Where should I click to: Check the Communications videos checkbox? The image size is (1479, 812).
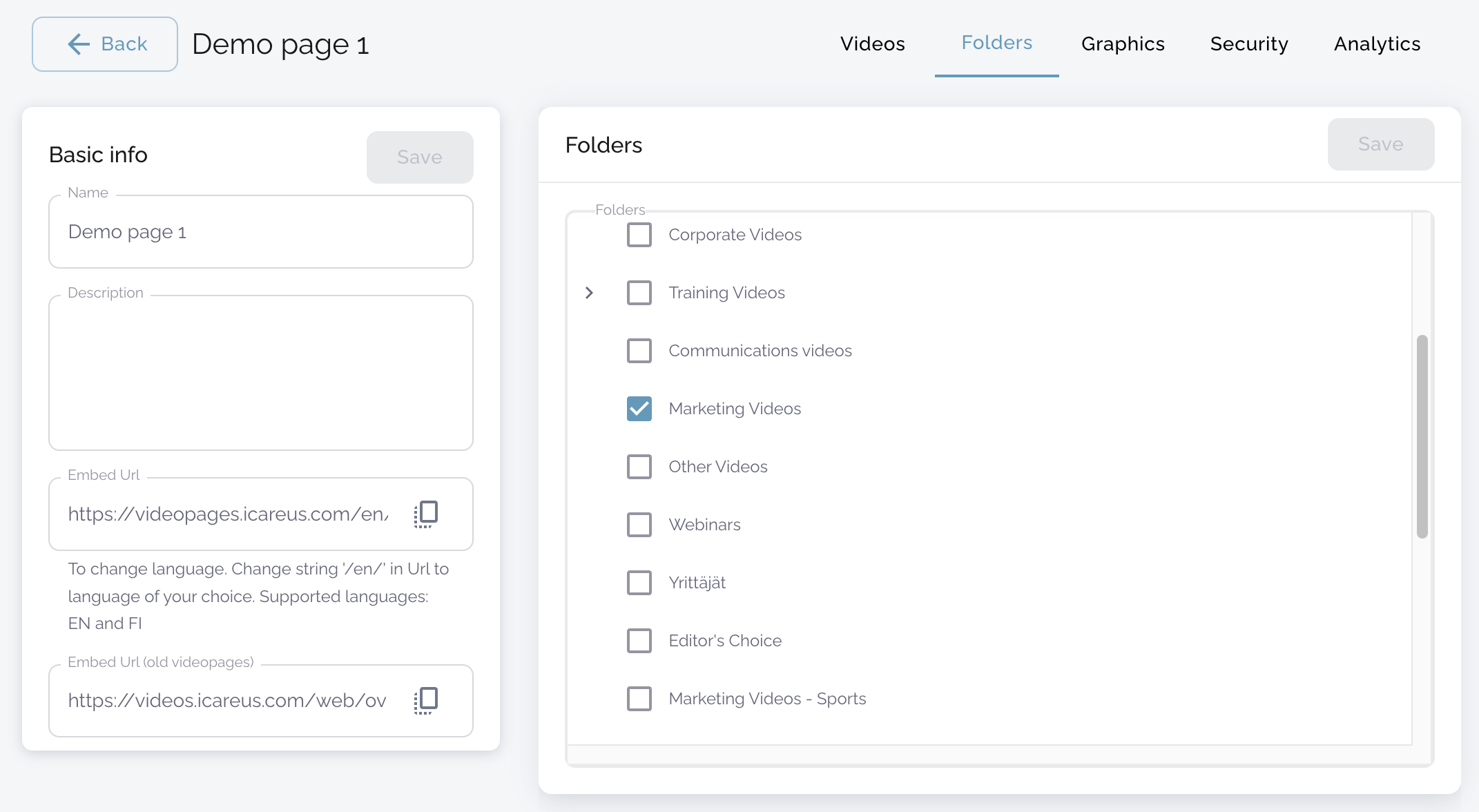tap(639, 351)
